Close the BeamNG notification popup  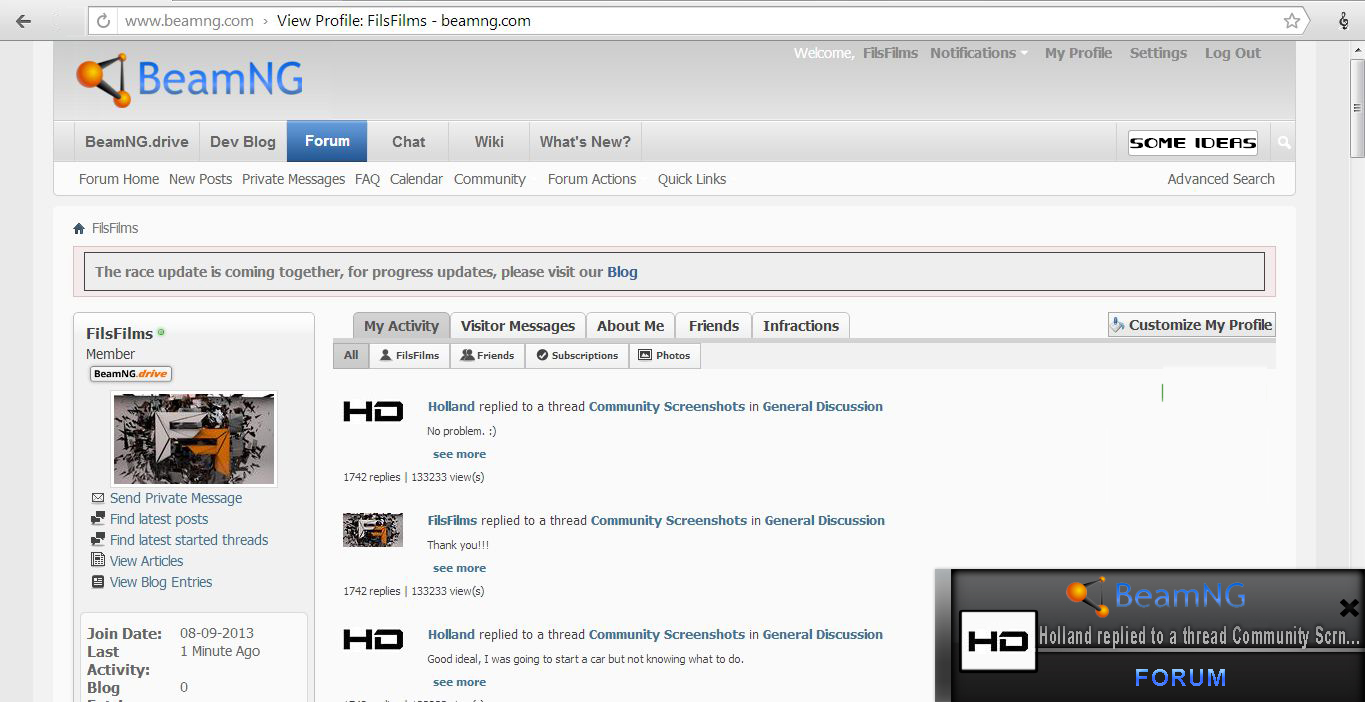[1349, 607]
